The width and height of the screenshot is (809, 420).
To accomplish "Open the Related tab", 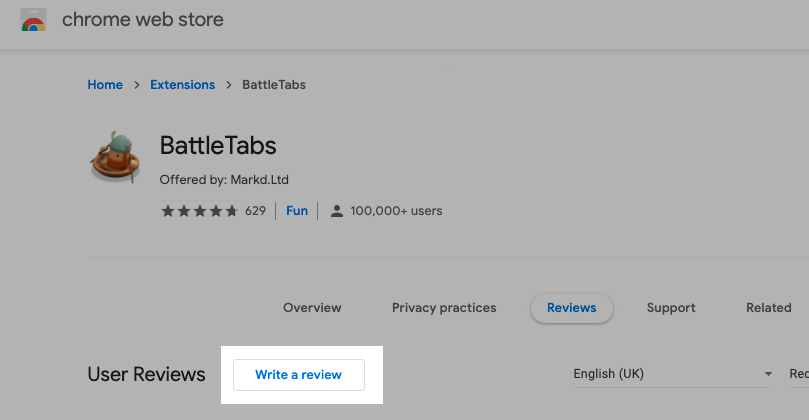I will 768,308.
